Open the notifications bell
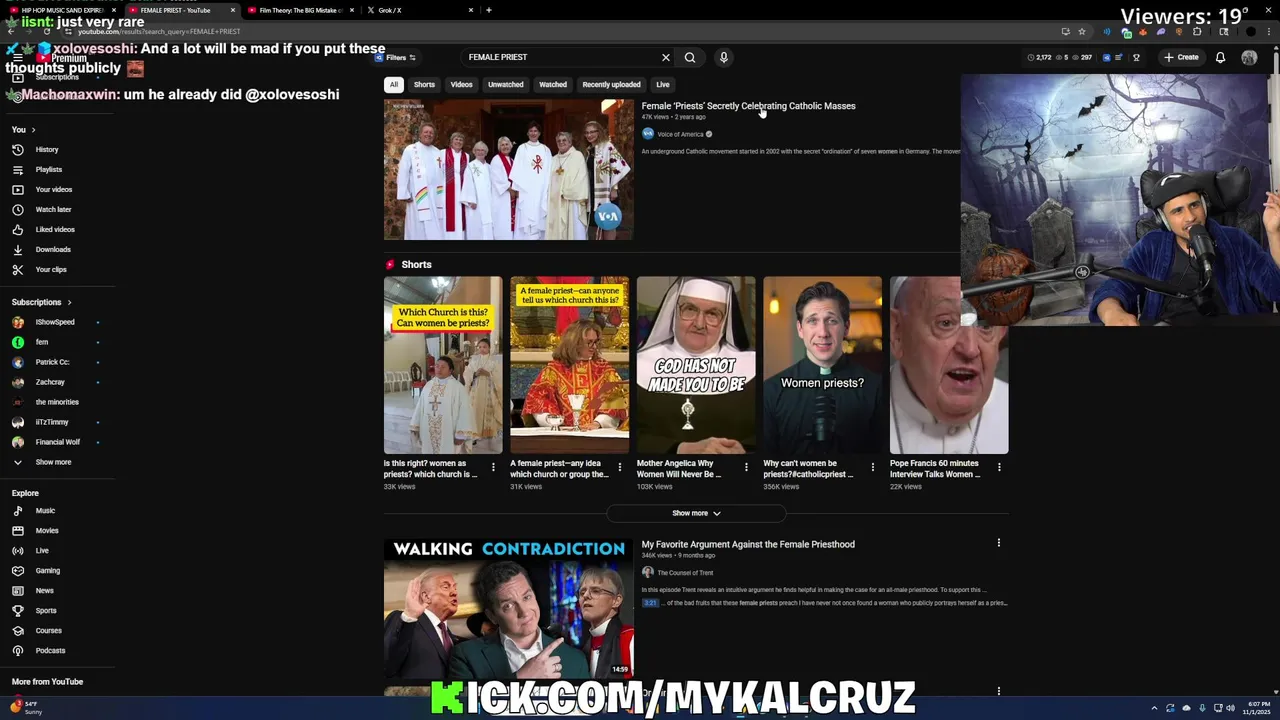The width and height of the screenshot is (1280, 720). pos(1220,57)
